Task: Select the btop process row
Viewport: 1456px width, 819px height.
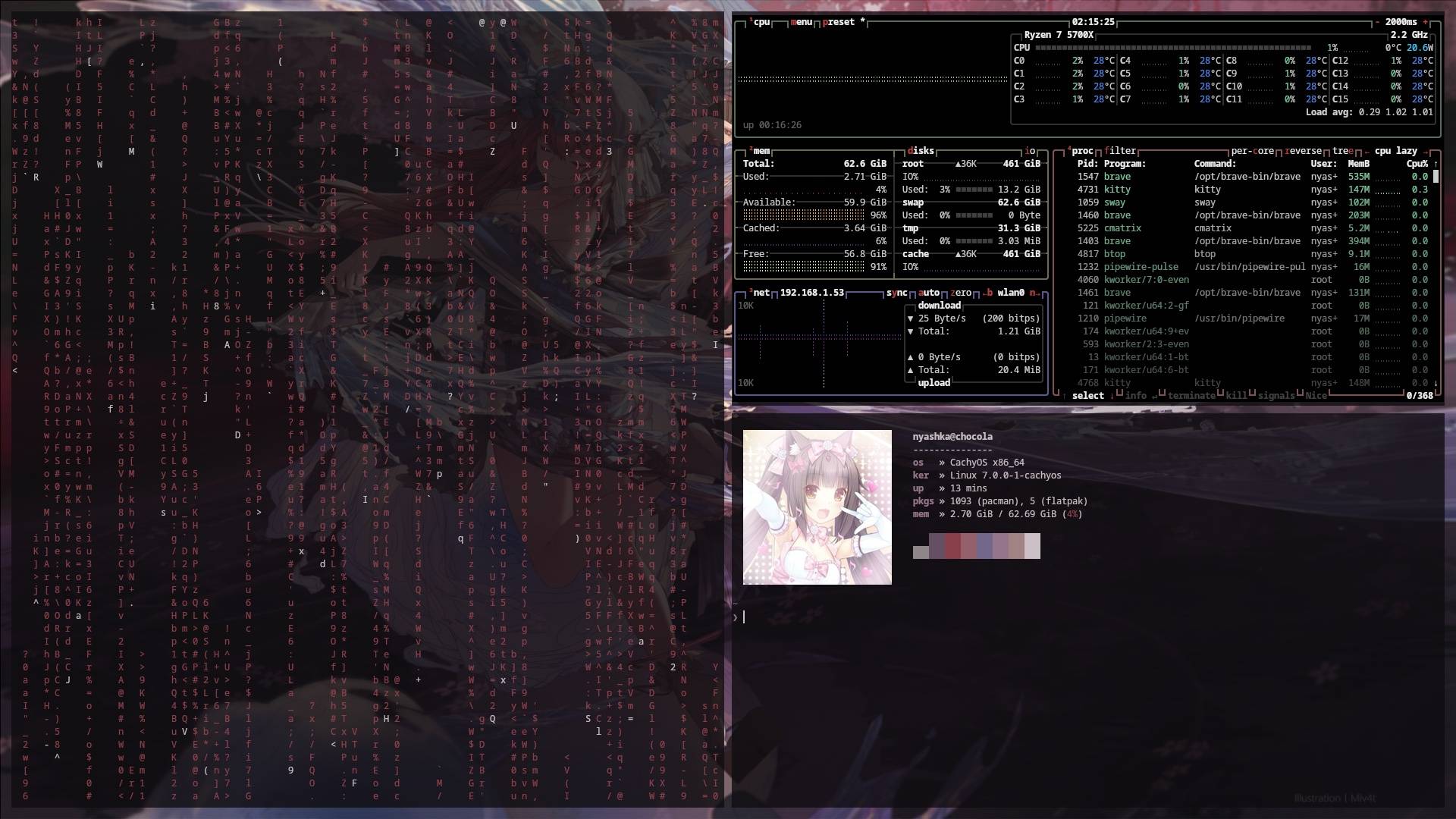Action: click(1252, 254)
